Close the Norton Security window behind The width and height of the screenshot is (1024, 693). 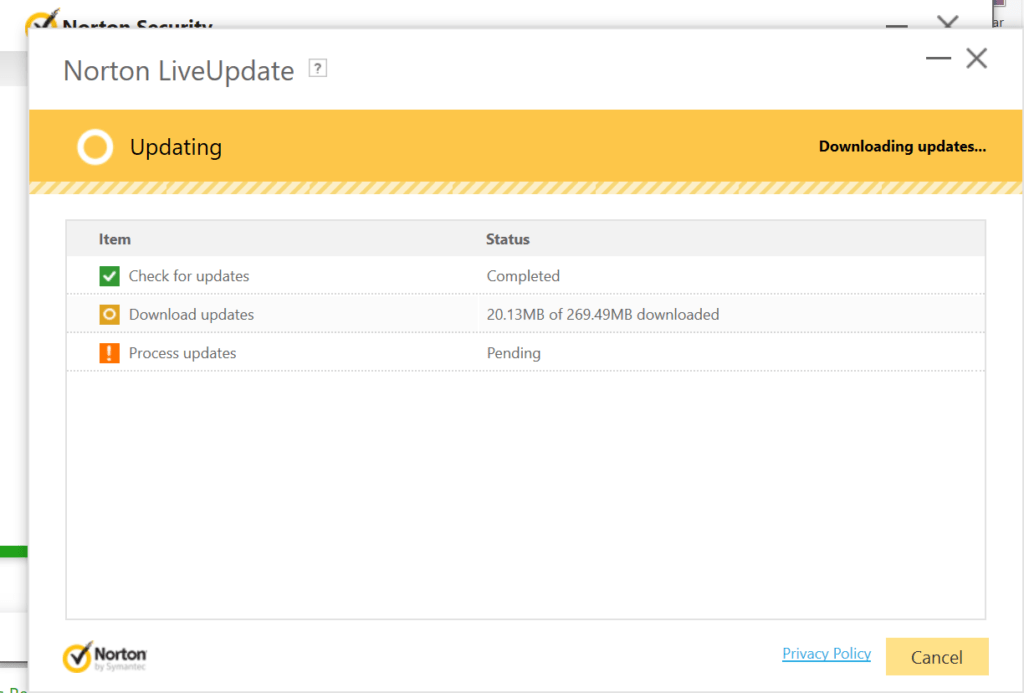coord(948,22)
